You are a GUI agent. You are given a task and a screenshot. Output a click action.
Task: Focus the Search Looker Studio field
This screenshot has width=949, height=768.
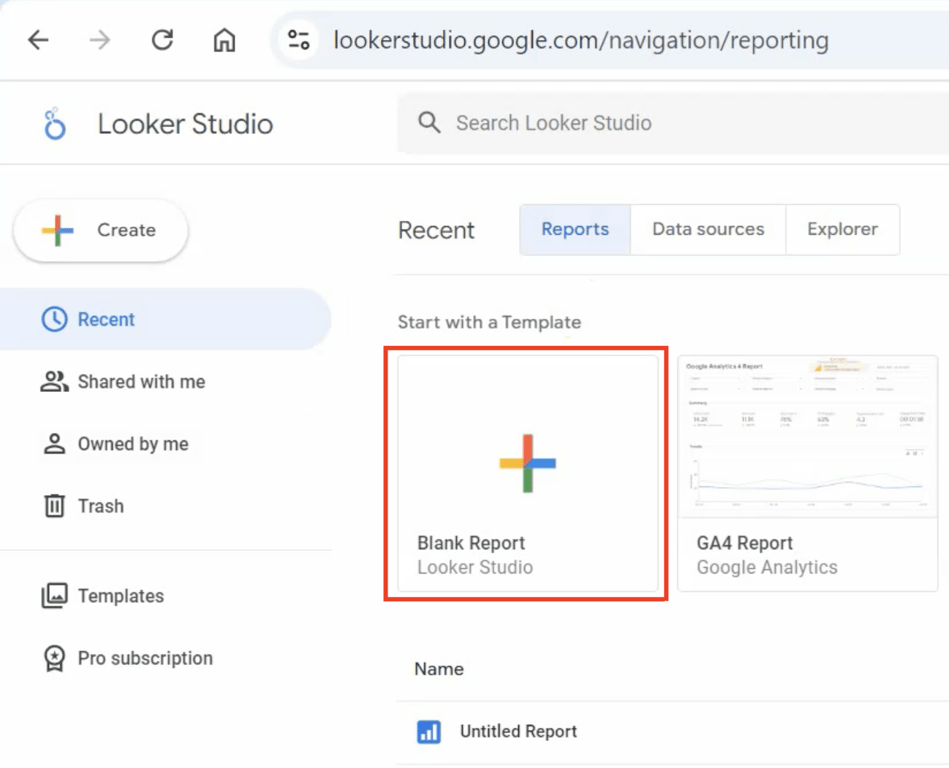tap(673, 123)
